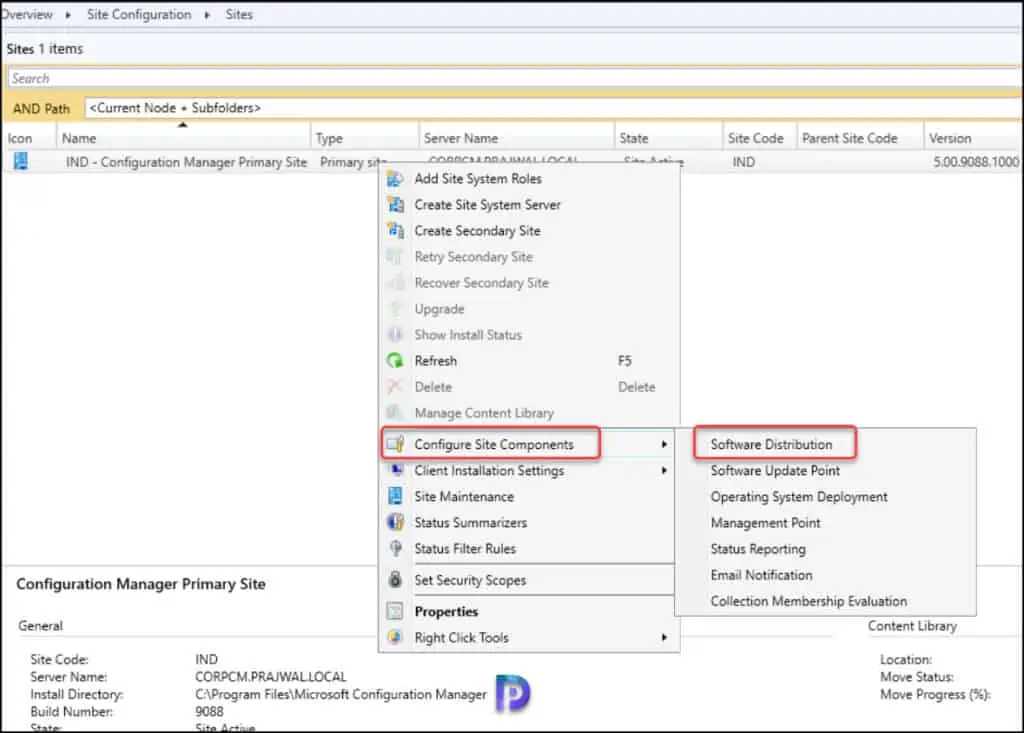Viewport: 1024px width, 733px height.
Task: Select Software Distribution in submenu
Action: pyautogui.click(x=771, y=444)
